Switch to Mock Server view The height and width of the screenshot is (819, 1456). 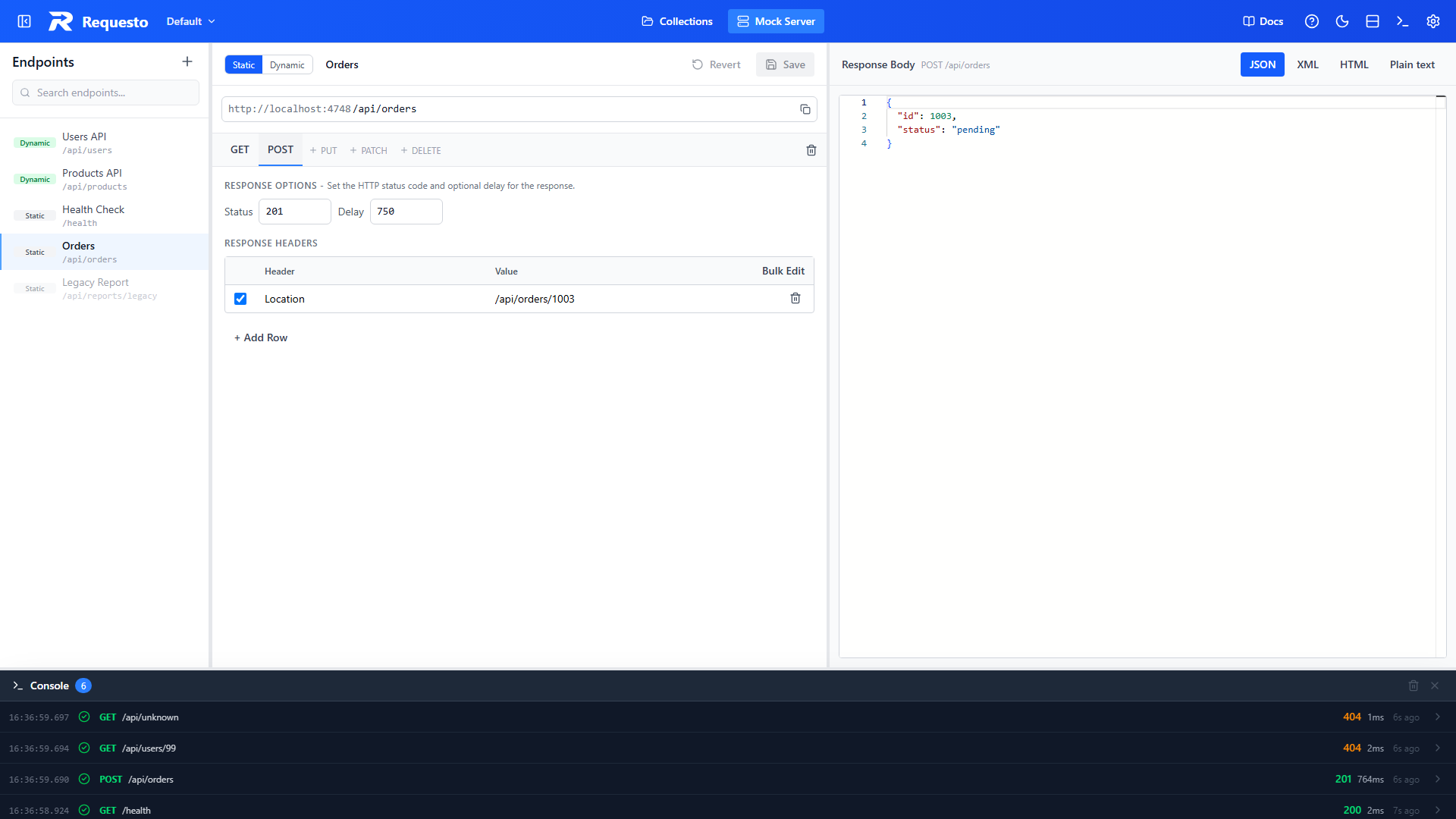pos(776,21)
